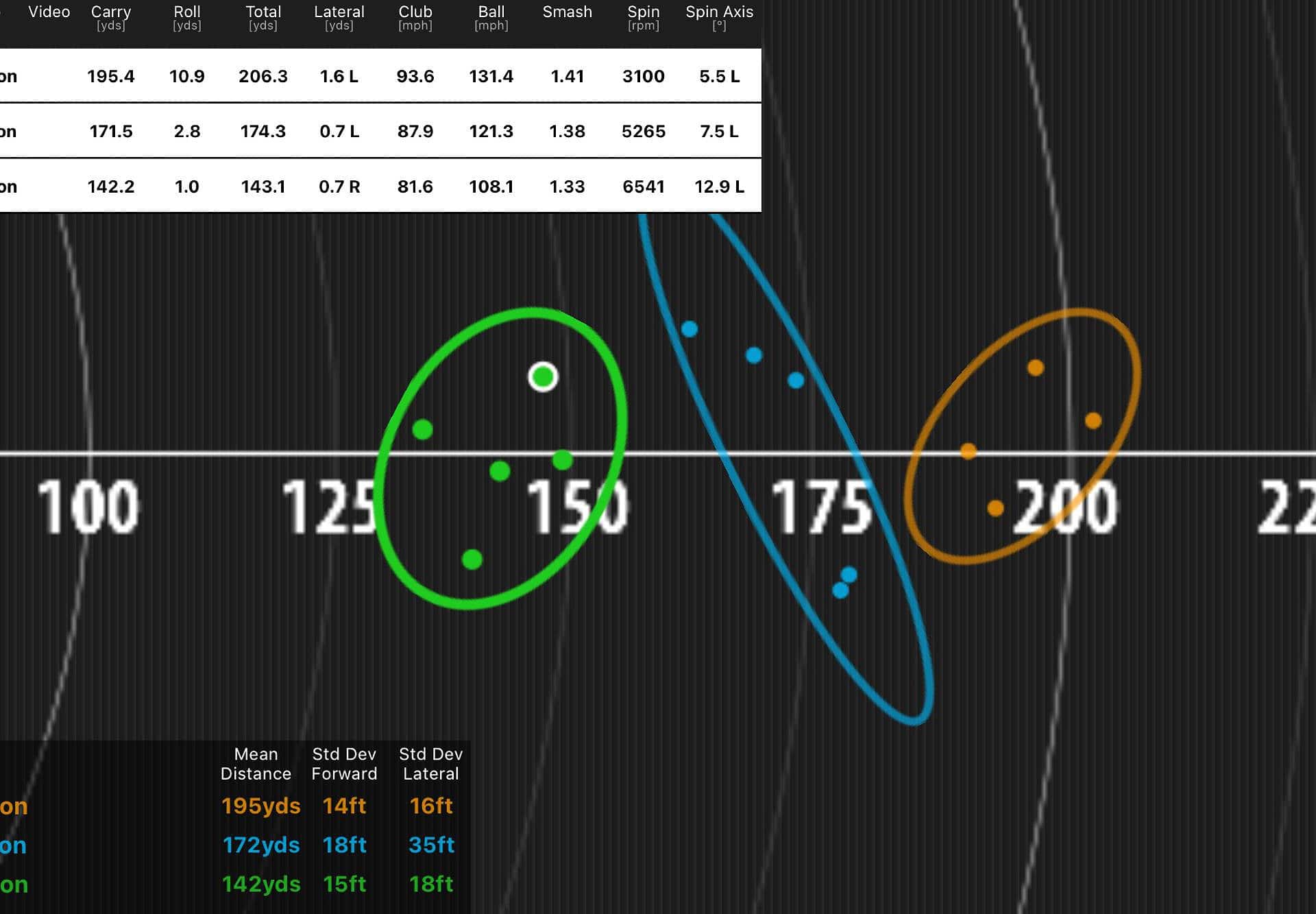The image size is (1316, 914).
Task: Select the highlighted green shot with white ring
Action: tap(543, 376)
